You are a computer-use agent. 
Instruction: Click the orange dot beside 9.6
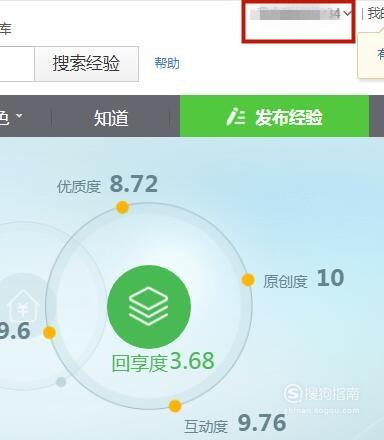pyautogui.click(x=49, y=332)
